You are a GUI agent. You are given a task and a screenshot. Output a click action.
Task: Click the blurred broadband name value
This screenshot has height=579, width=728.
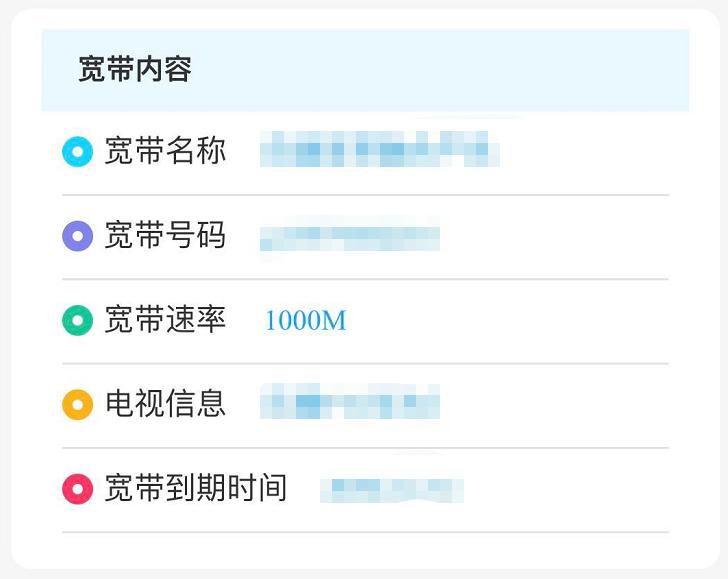(379, 153)
